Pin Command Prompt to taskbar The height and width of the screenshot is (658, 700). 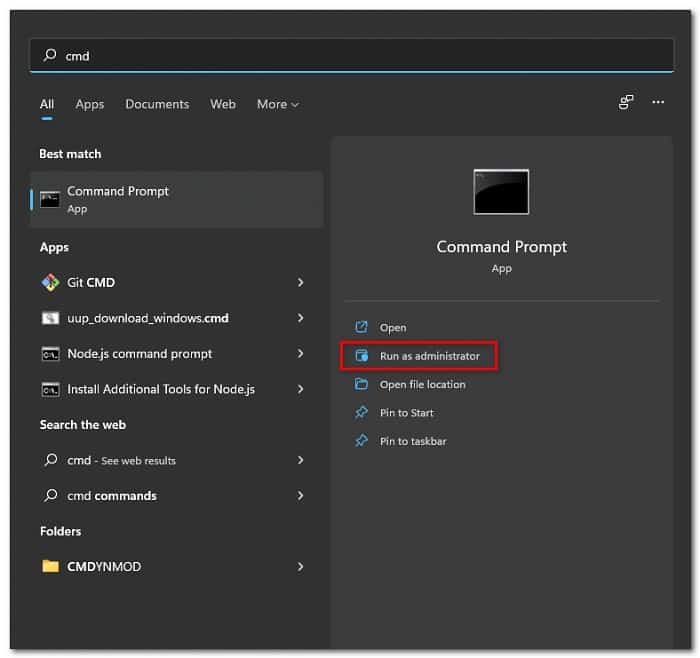(x=412, y=441)
